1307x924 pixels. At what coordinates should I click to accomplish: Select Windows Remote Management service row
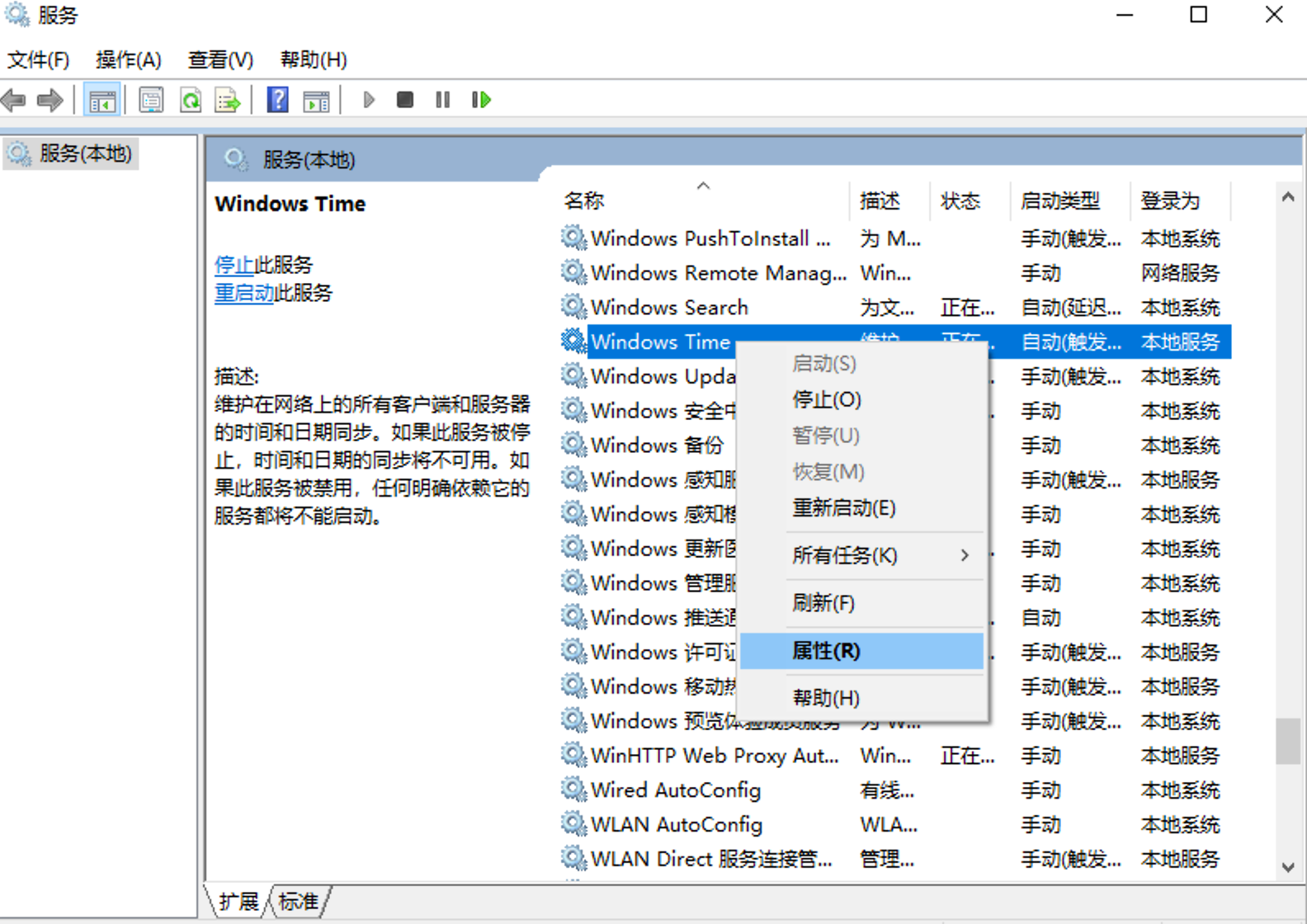pos(895,272)
